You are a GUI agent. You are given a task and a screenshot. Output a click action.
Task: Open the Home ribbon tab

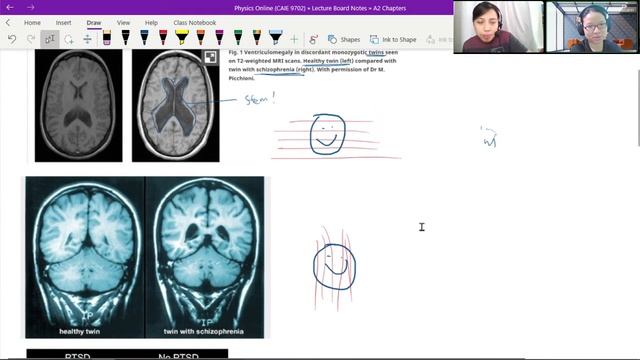pyautogui.click(x=32, y=23)
